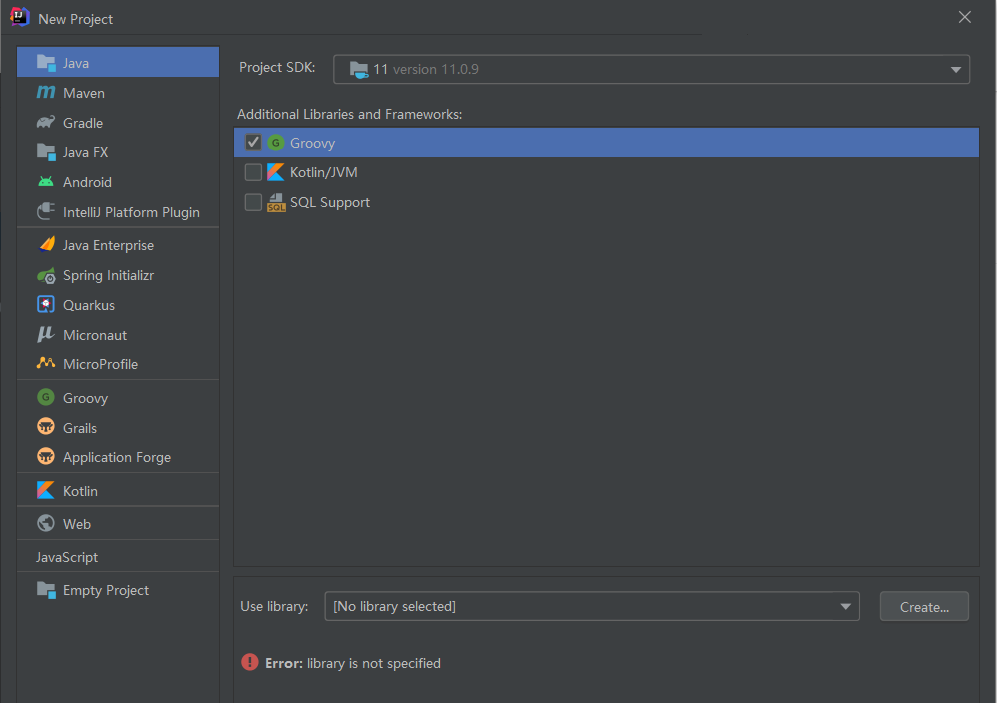This screenshot has height=703, width=997.
Task: Click the 'Micronaut' label
Action: (95, 335)
